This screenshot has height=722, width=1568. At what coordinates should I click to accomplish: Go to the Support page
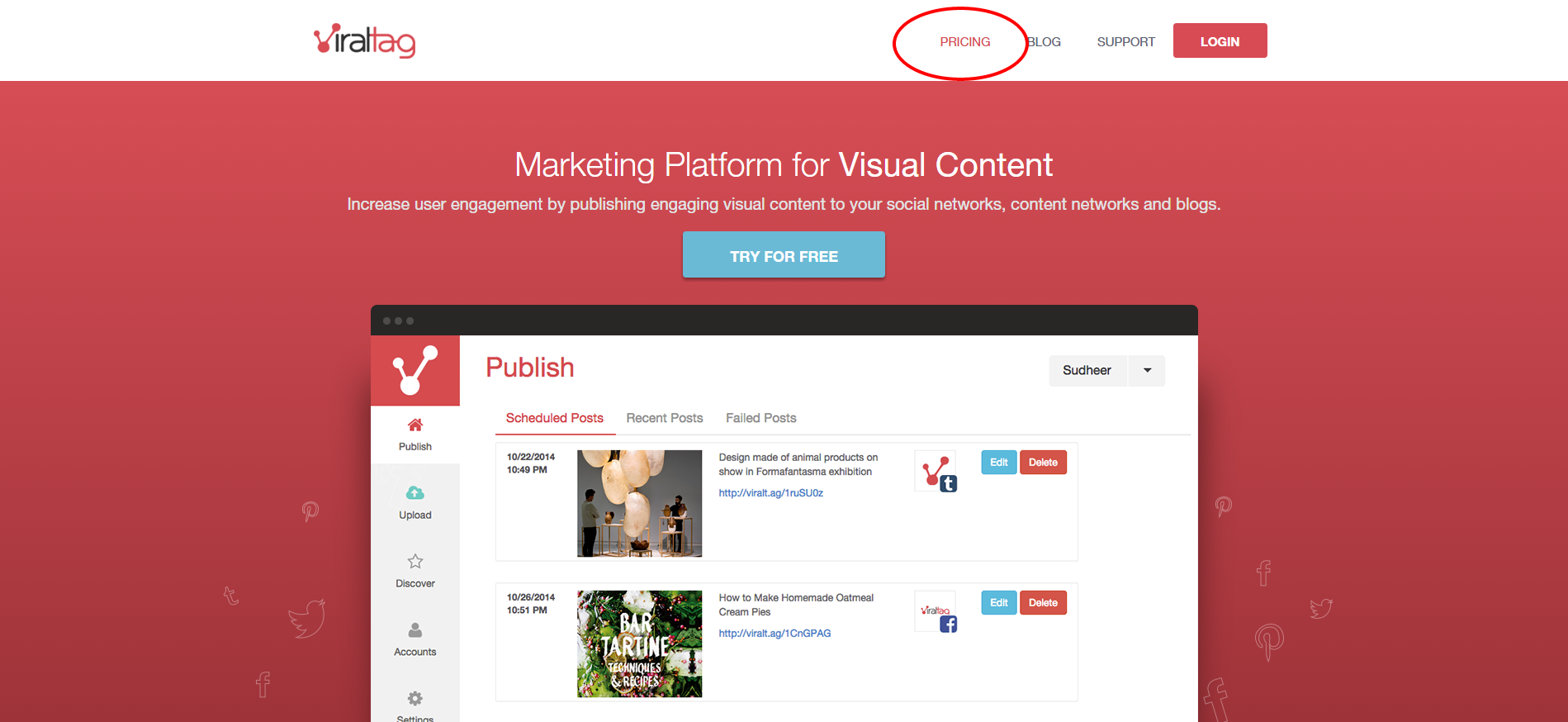click(x=1125, y=42)
